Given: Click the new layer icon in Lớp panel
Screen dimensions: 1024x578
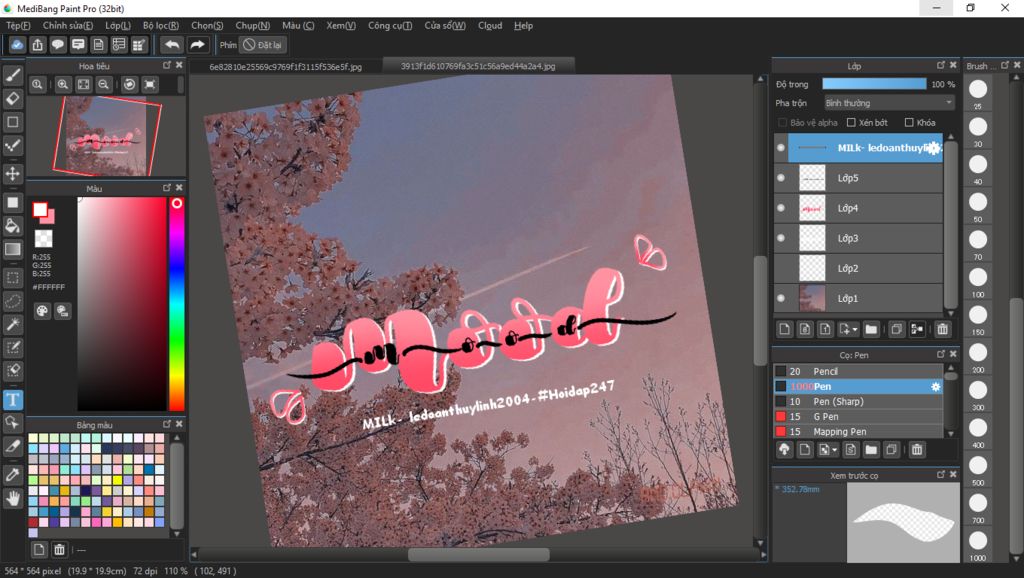Looking at the screenshot, I should (x=784, y=329).
